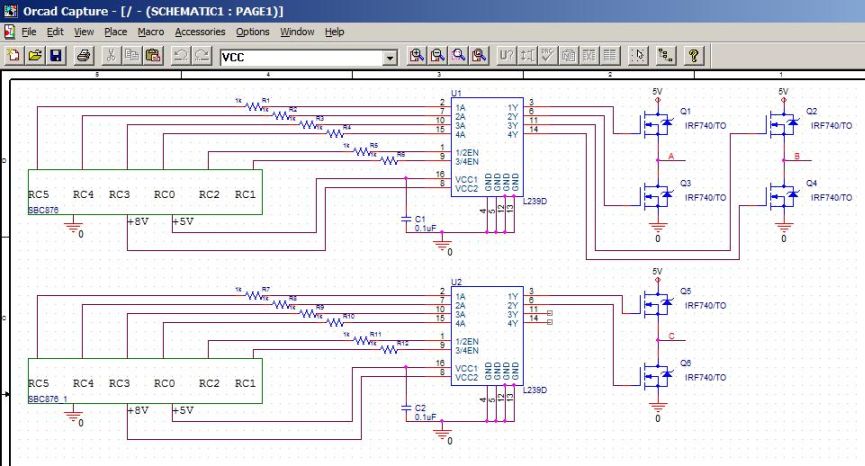Open the Macro menu

click(x=151, y=32)
